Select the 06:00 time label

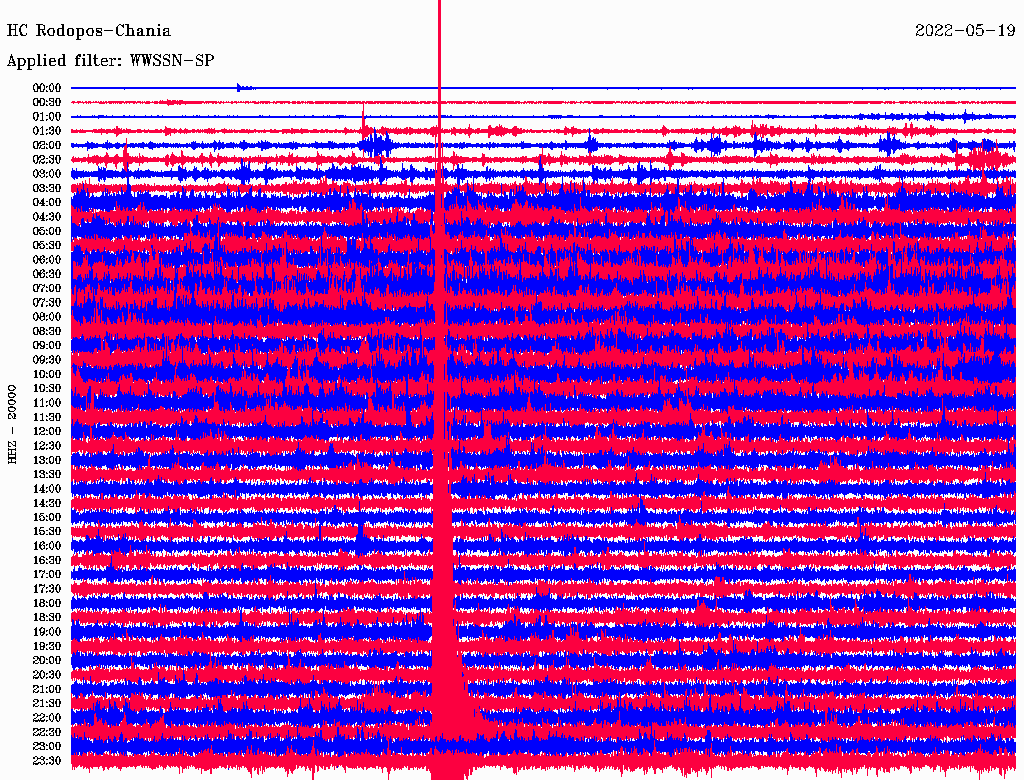coord(47,259)
